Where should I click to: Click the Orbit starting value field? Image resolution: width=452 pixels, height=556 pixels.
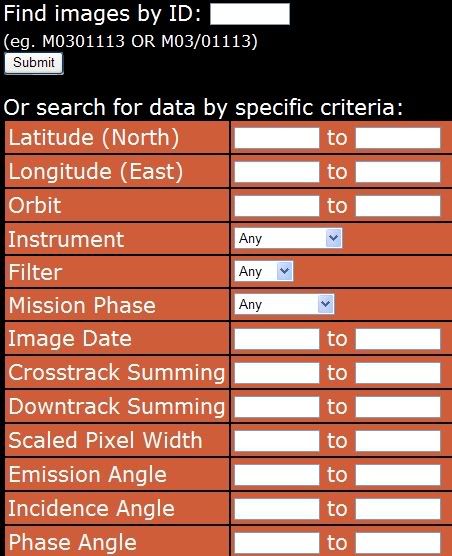277,206
